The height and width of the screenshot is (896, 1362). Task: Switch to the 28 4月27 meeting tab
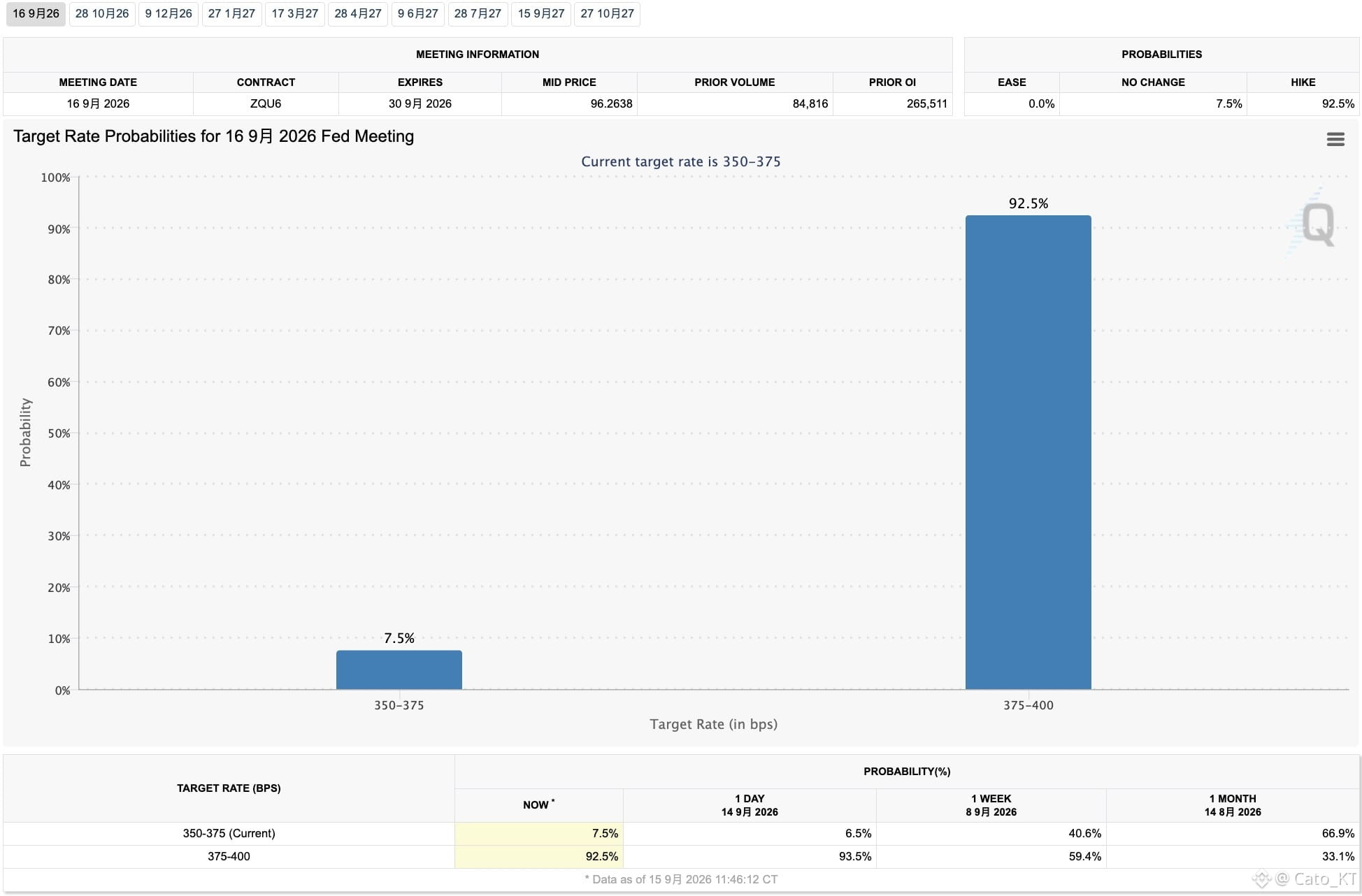click(358, 14)
